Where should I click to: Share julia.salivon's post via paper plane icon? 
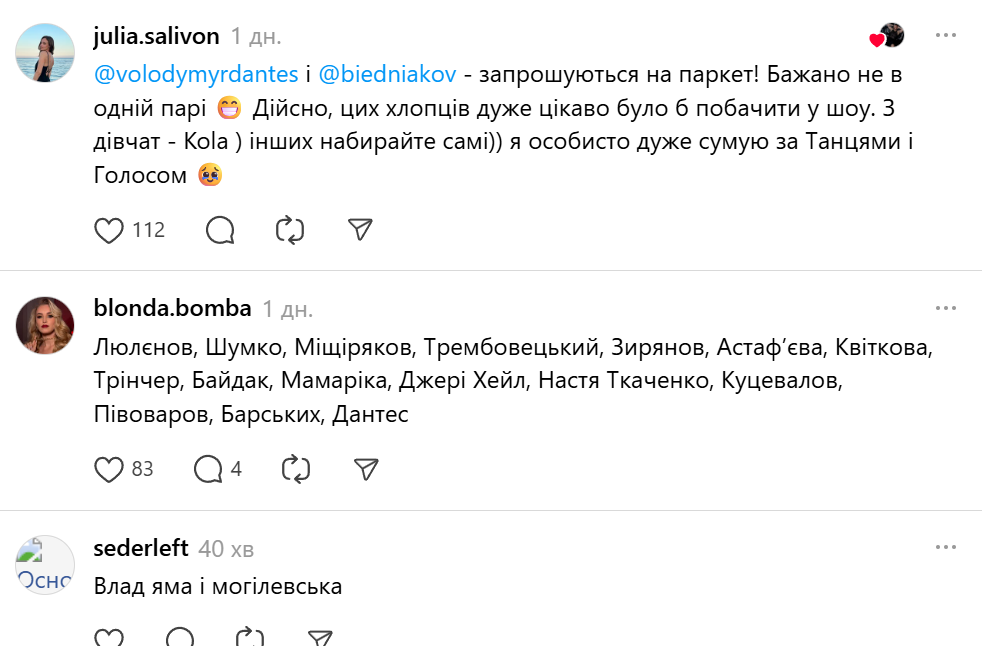tap(360, 231)
